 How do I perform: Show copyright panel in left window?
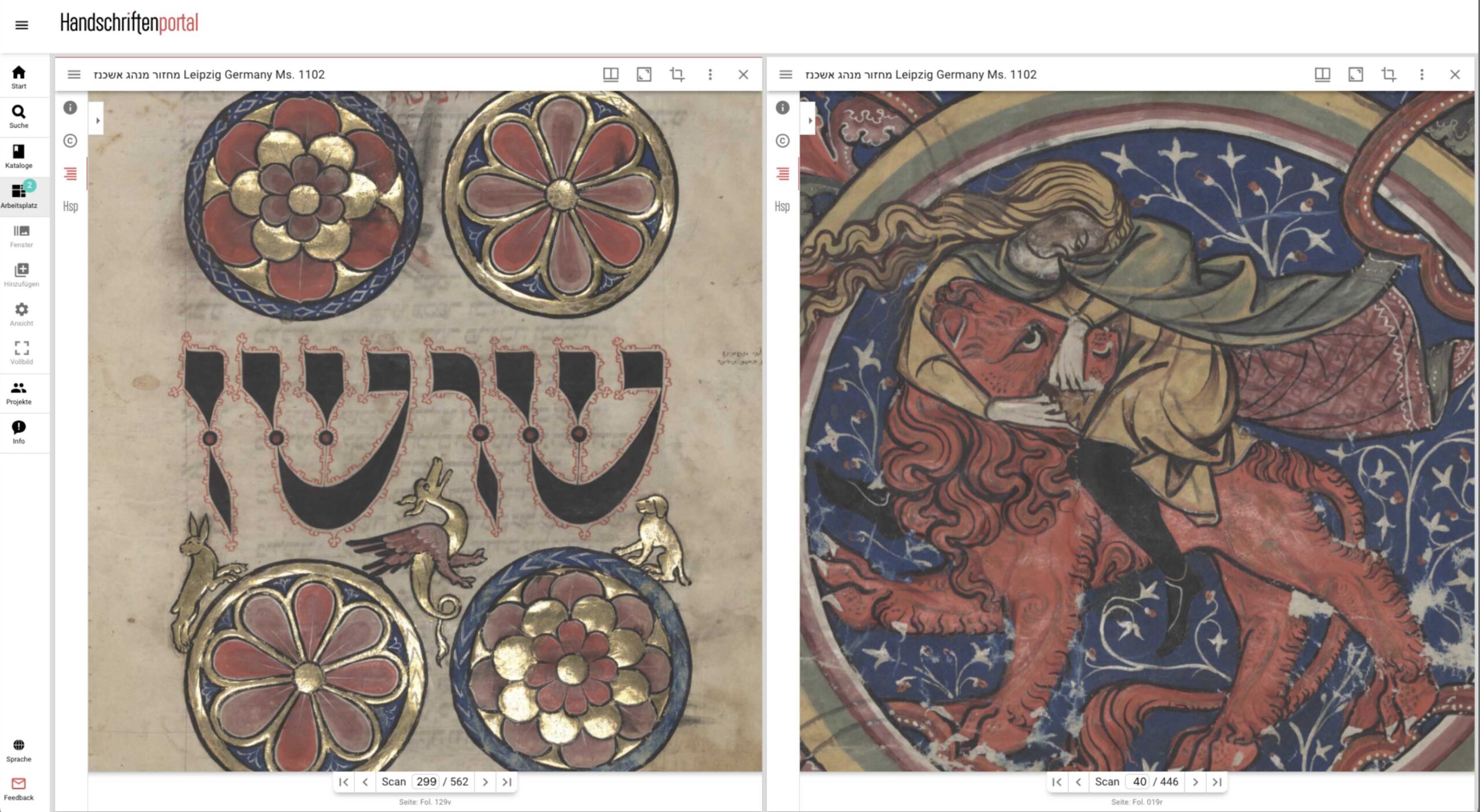click(70, 140)
